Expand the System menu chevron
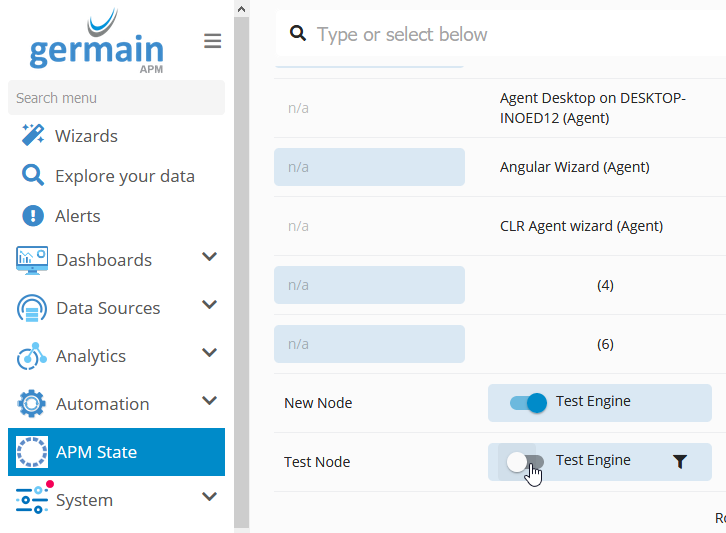 point(209,497)
